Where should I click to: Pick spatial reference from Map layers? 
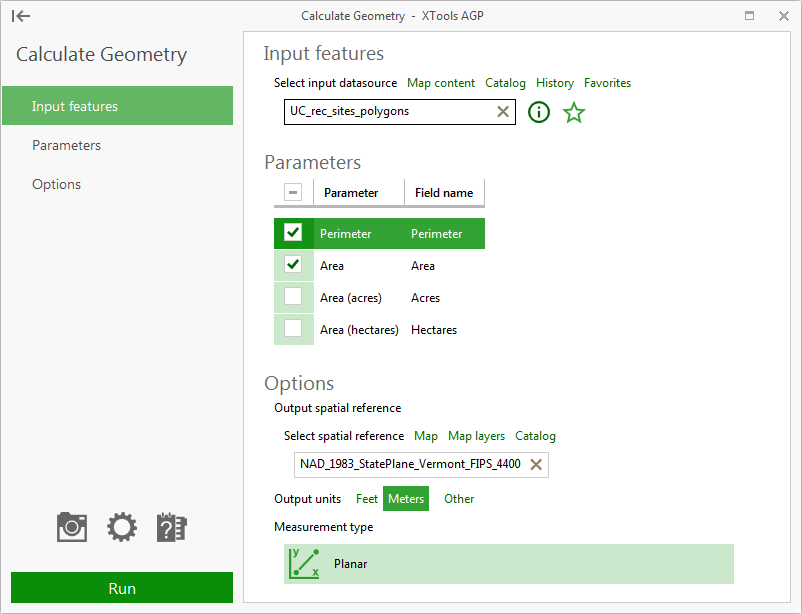pos(476,436)
